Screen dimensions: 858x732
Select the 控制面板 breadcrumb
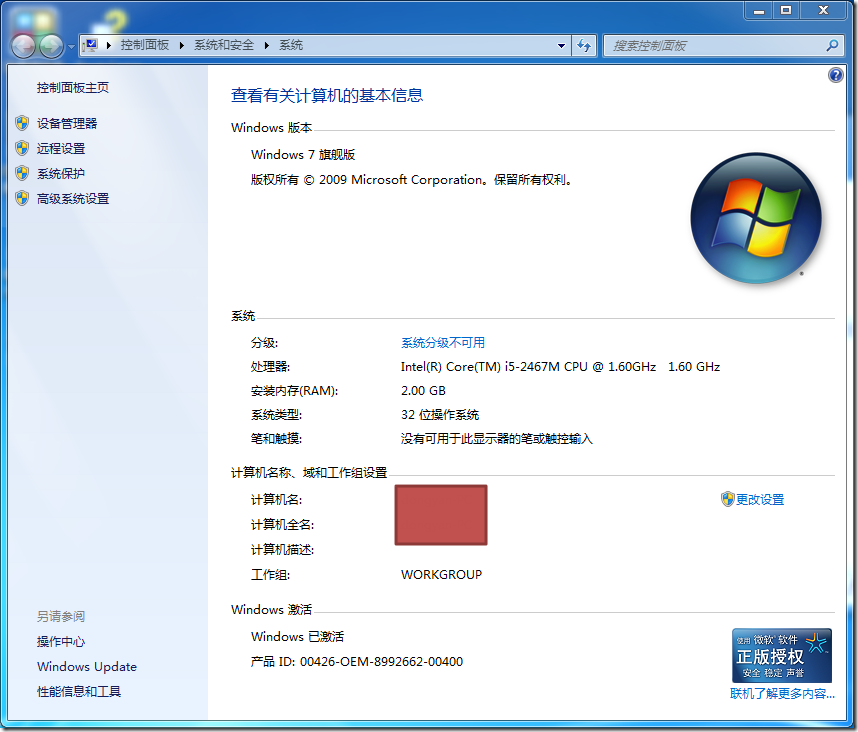pyautogui.click(x=144, y=45)
